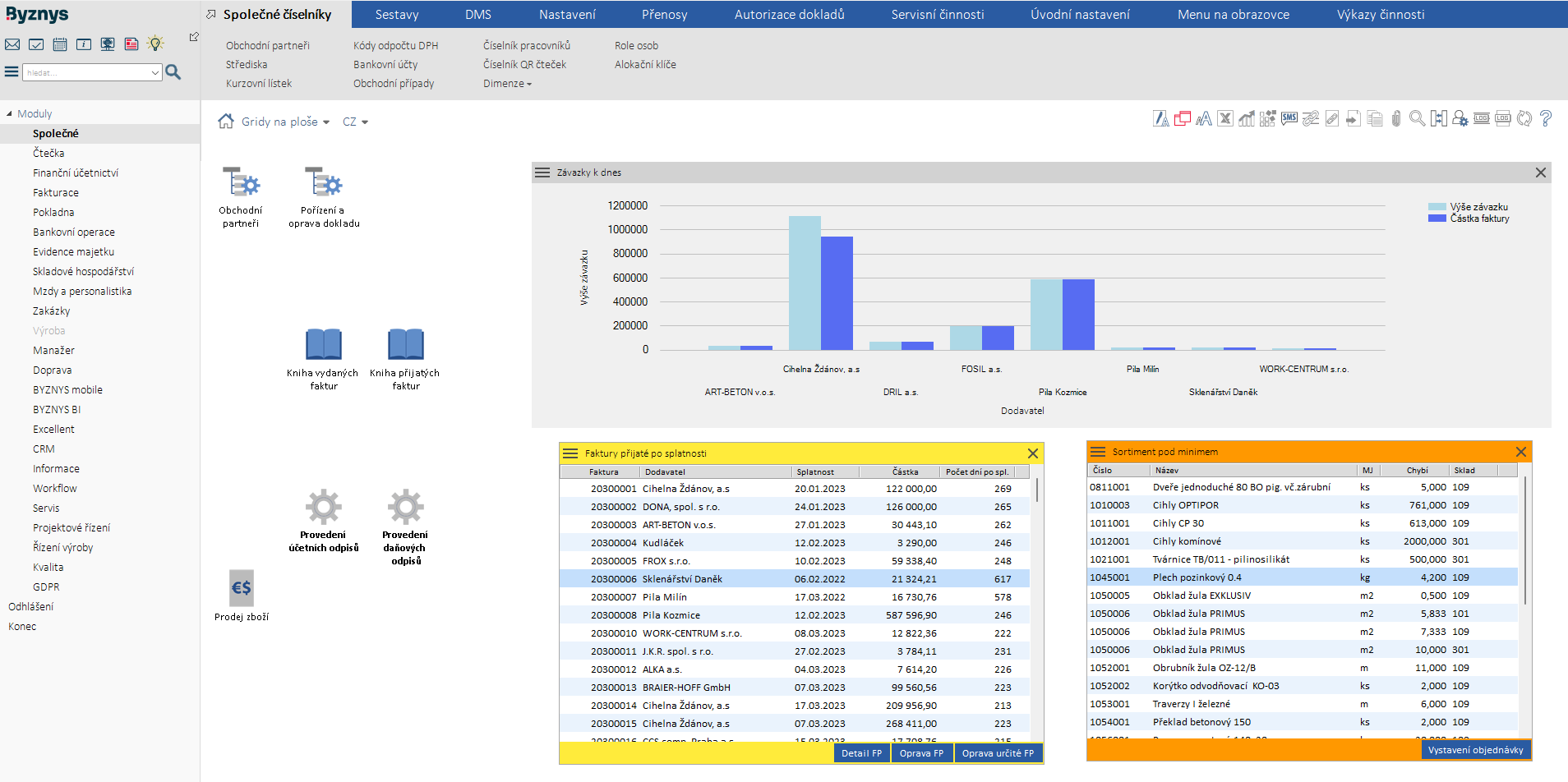Open the Servisní činnosti menu tab

click(x=937, y=15)
